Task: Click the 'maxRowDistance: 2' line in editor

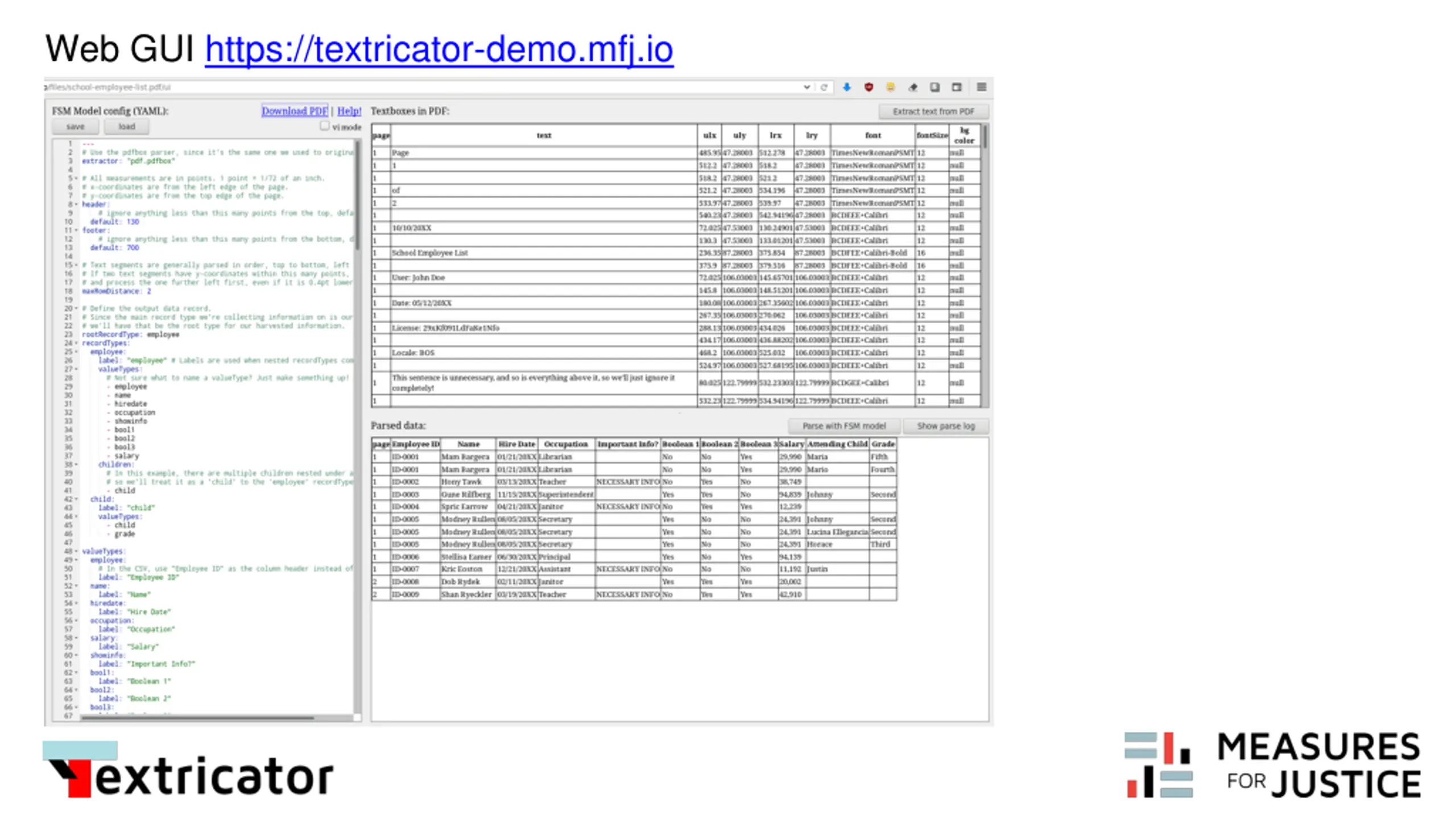Action: 117,291
